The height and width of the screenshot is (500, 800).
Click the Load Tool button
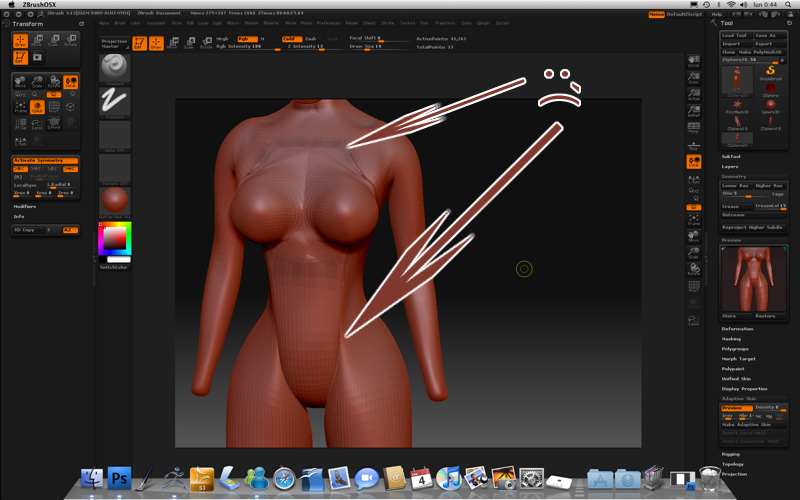coord(736,35)
